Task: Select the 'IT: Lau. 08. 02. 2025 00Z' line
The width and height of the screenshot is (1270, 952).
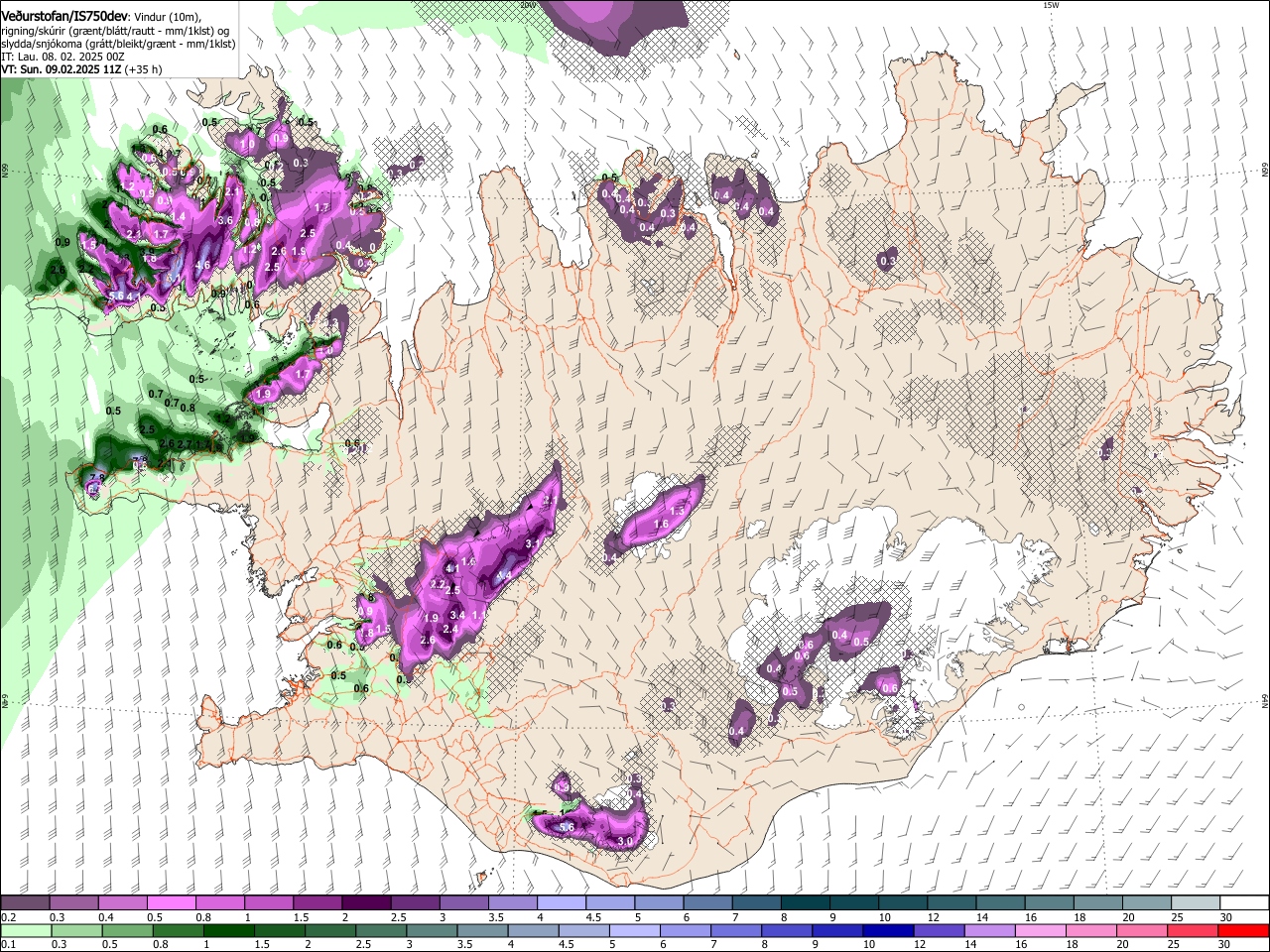Action: pyautogui.click(x=63, y=58)
